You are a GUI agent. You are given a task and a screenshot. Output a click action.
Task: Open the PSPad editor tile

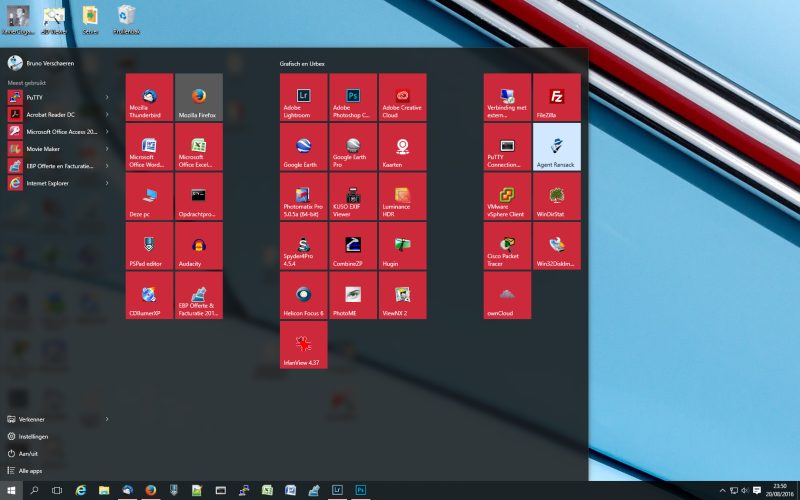[149, 245]
